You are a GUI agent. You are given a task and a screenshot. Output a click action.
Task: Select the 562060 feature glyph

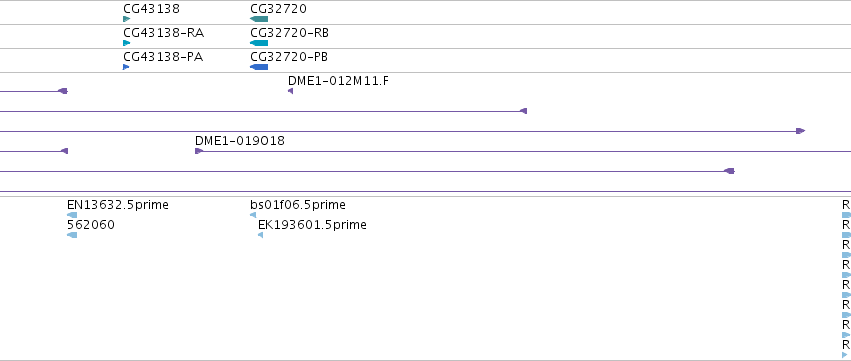(72, 235)
